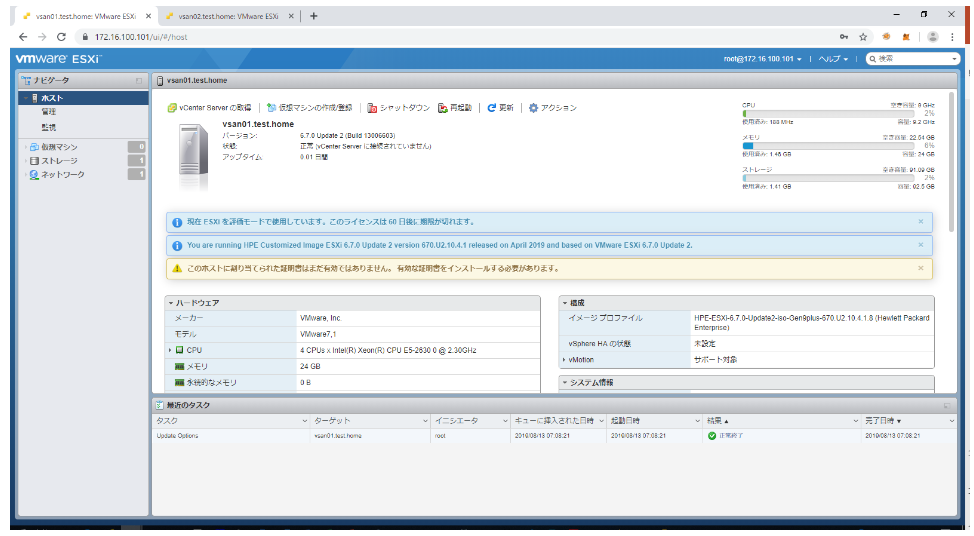This screenshot has height=536, width=974.
Task: Open ネットワーク in the navigator
Action: coord(62,175)
